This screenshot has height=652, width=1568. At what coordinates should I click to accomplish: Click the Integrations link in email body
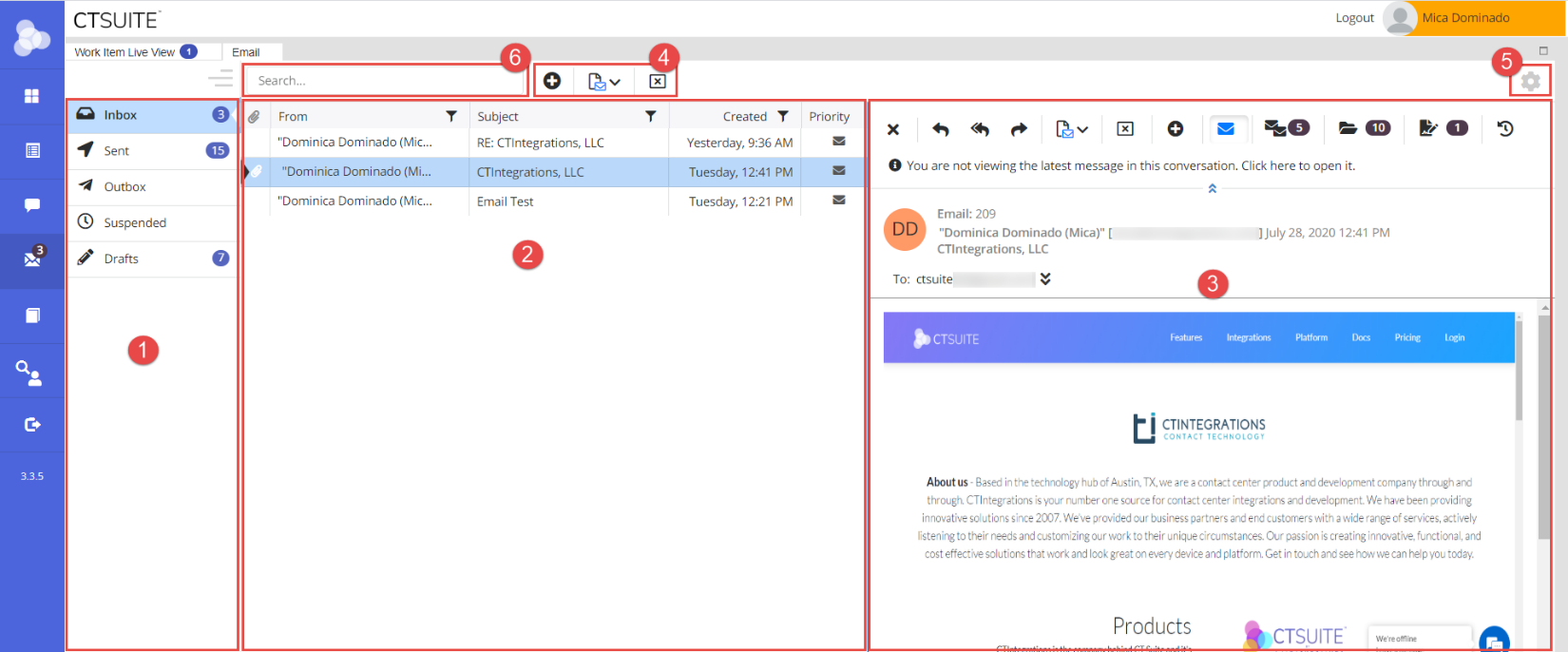click(x=1249, y=337)
